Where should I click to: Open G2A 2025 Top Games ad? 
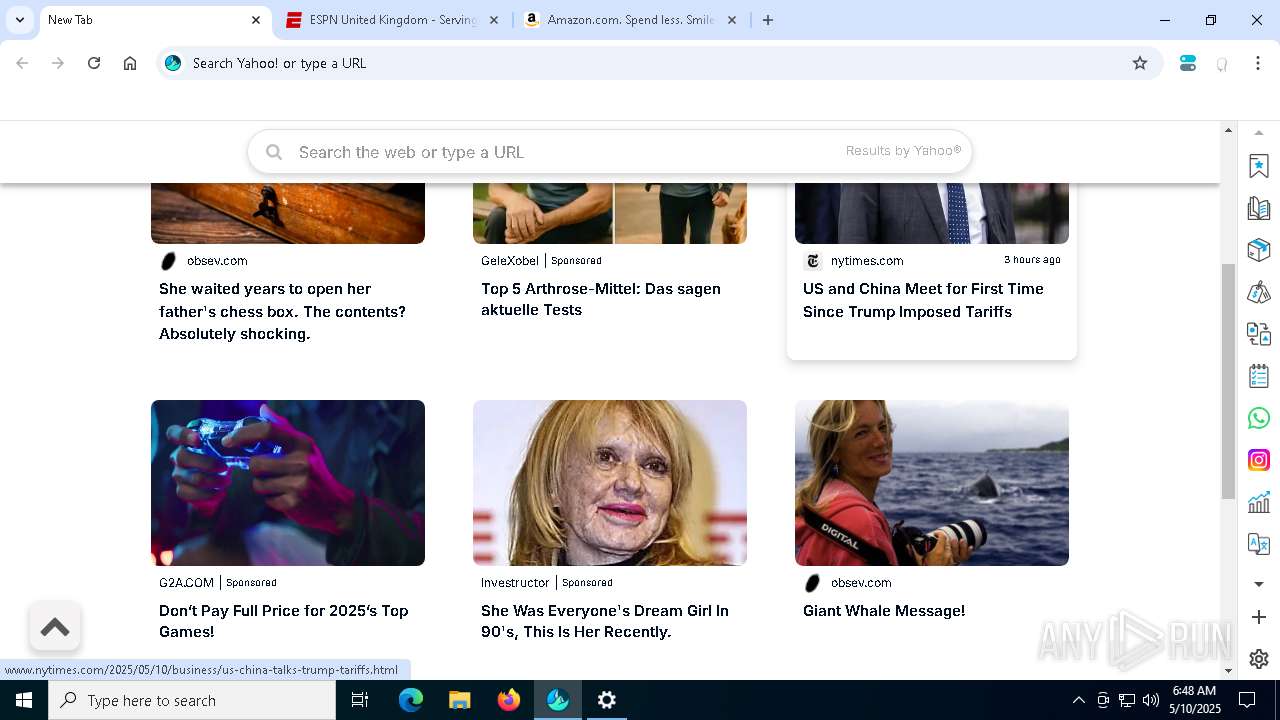point(284,621)
